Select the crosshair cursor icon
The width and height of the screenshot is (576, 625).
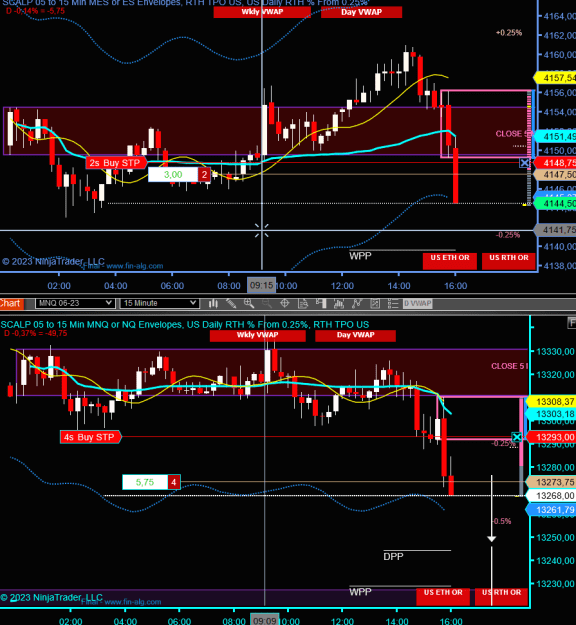[285, 304]
